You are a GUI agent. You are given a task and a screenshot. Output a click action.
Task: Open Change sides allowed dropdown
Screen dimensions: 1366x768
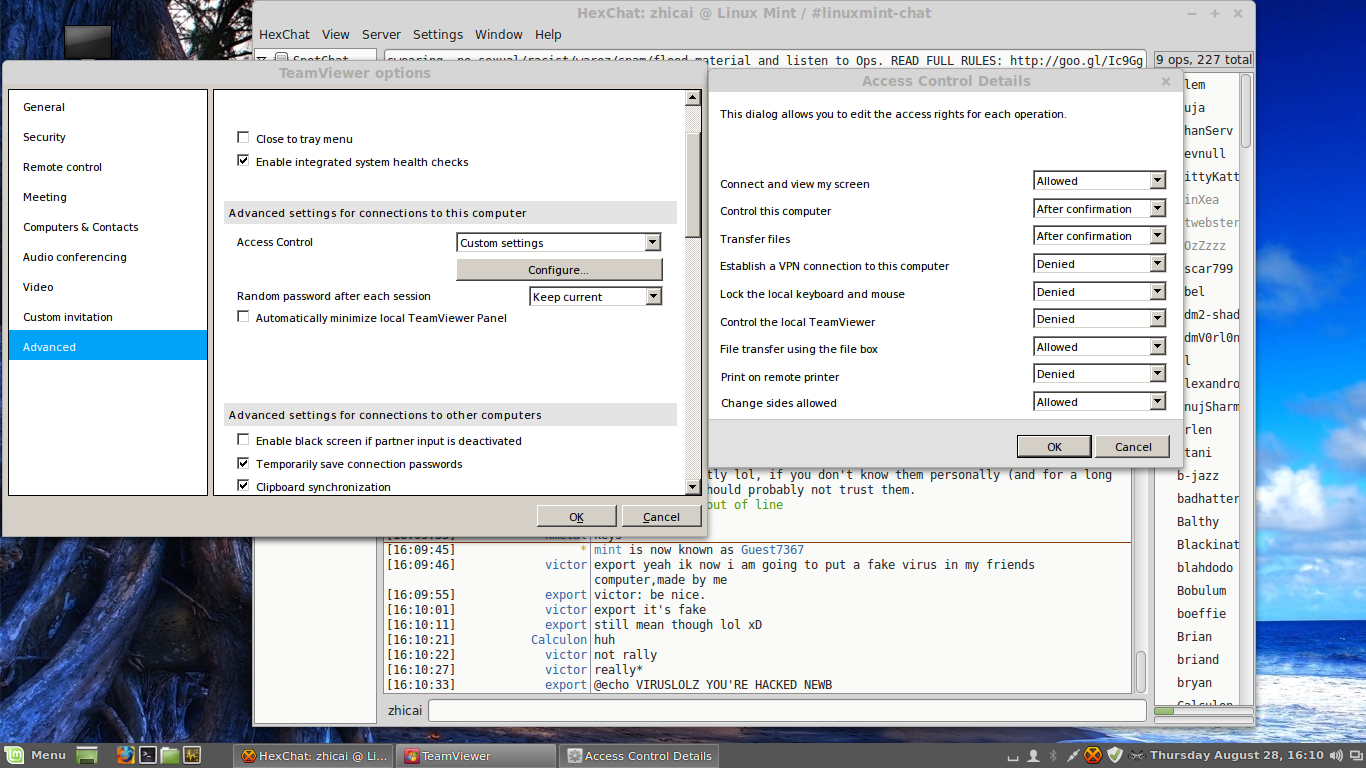pyautogui.click(x=1100, y=402)
